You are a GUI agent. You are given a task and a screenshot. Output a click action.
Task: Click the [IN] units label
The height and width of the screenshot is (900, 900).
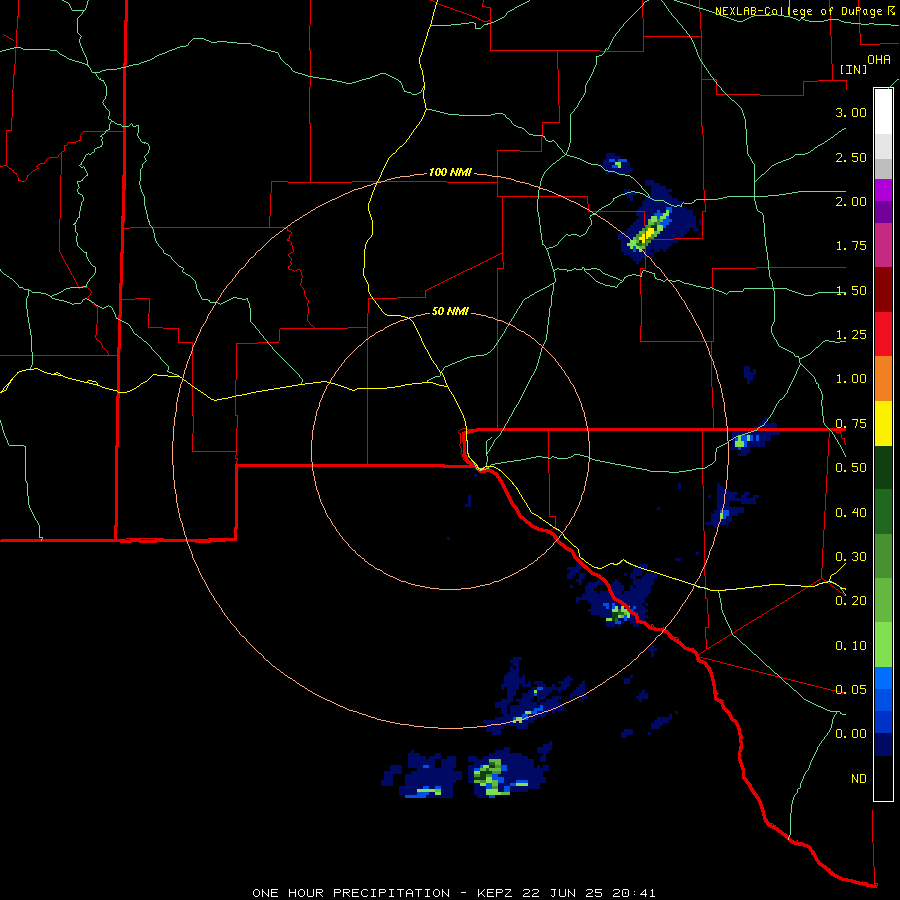(854, 69)
